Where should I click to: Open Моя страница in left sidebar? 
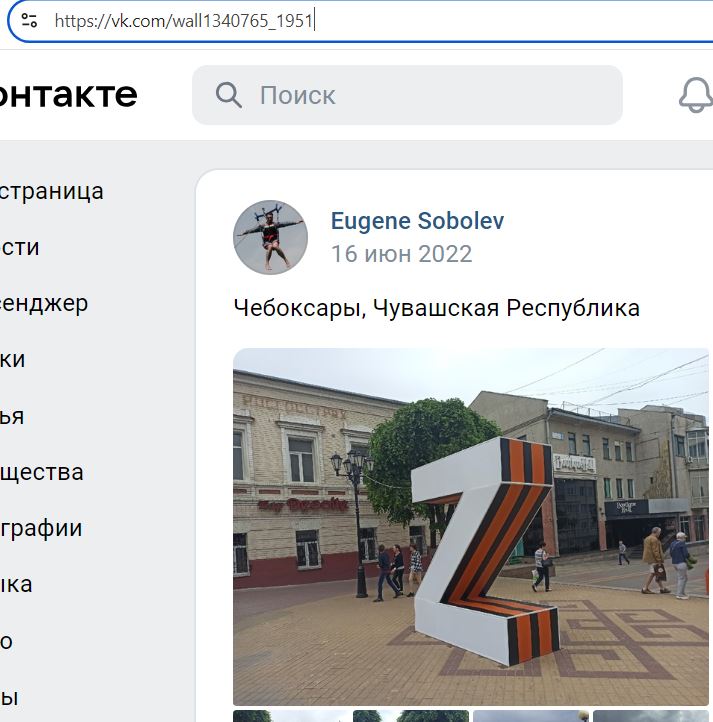tap(52, 191)
